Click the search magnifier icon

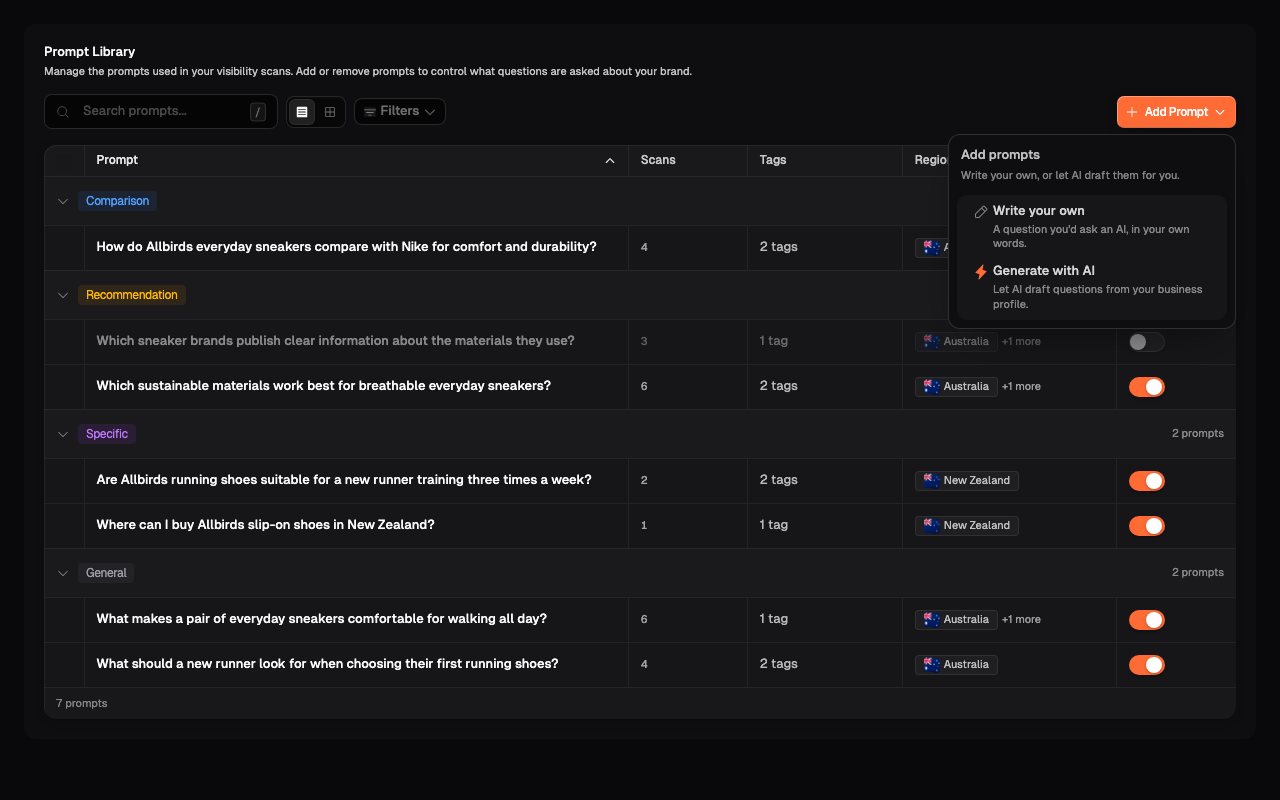tap(62, 112)
